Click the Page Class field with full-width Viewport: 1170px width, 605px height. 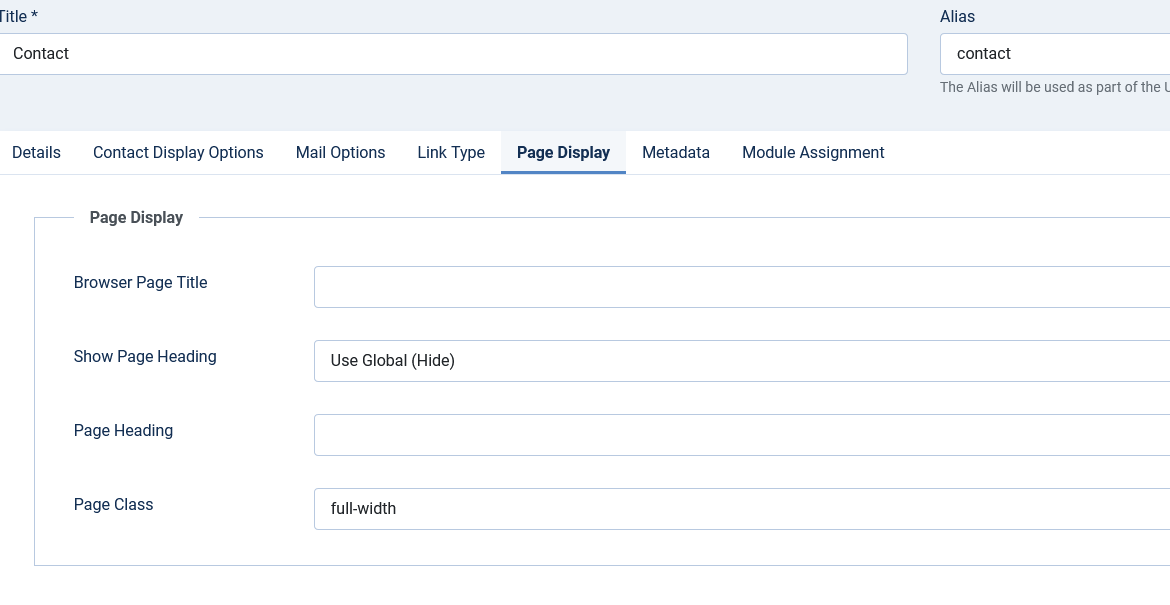740,509
